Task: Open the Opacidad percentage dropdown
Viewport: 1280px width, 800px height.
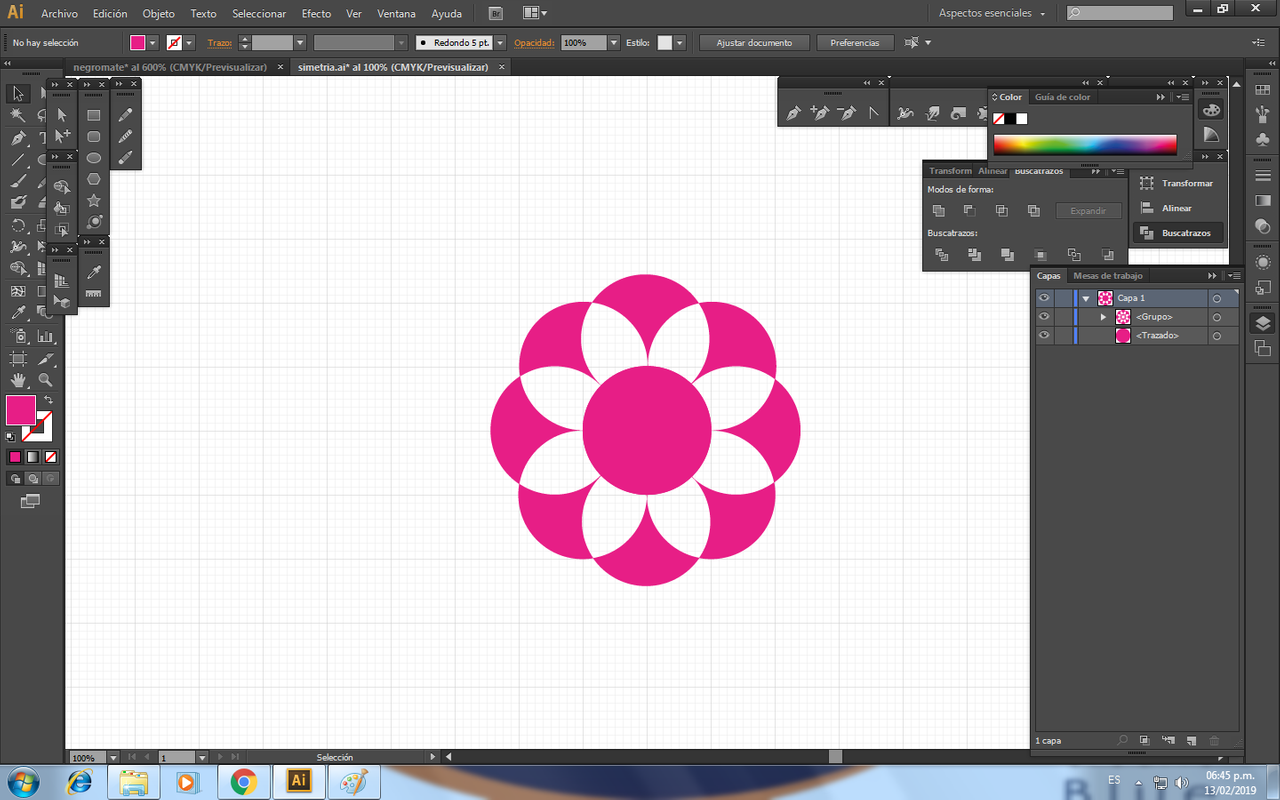Action: [x=613, y=43]
